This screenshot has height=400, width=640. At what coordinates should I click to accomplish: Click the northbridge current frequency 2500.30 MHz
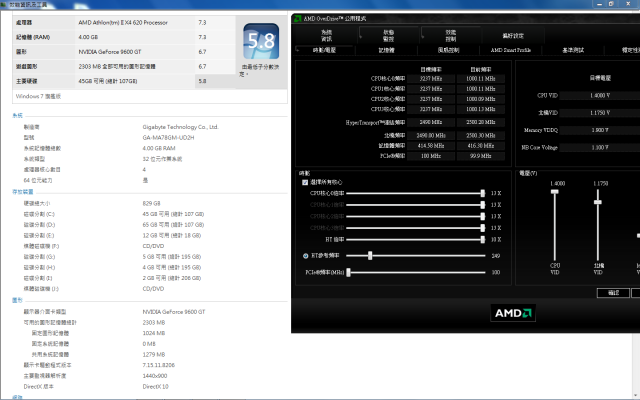[x=481, y=136]
